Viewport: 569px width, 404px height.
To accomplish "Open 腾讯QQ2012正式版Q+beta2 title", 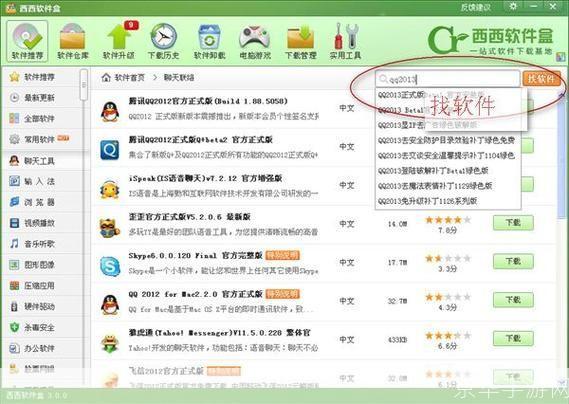I will pos(200,140).
